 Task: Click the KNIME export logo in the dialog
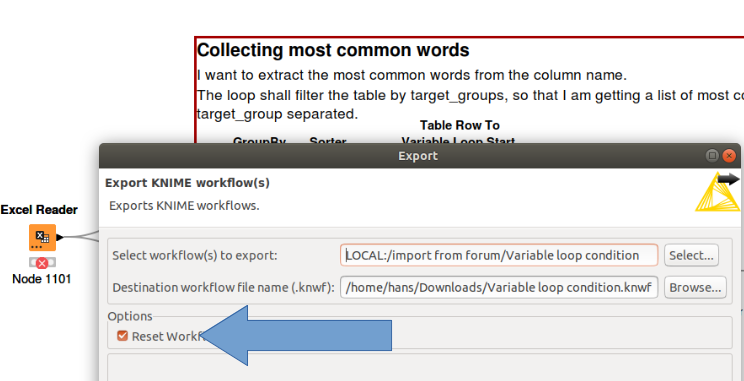(717, 192)
